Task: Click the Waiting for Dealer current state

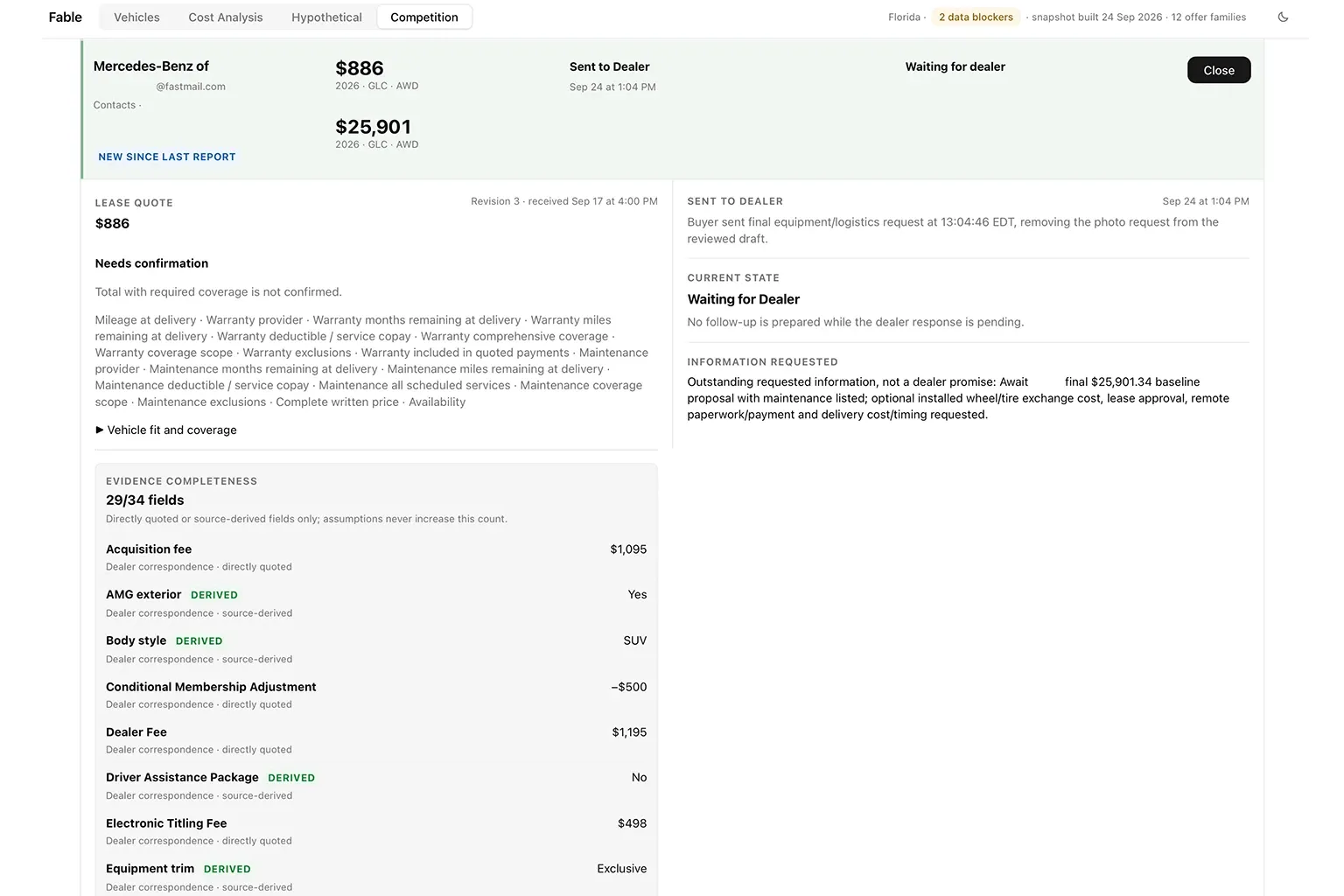Action: tap(744, 299)
